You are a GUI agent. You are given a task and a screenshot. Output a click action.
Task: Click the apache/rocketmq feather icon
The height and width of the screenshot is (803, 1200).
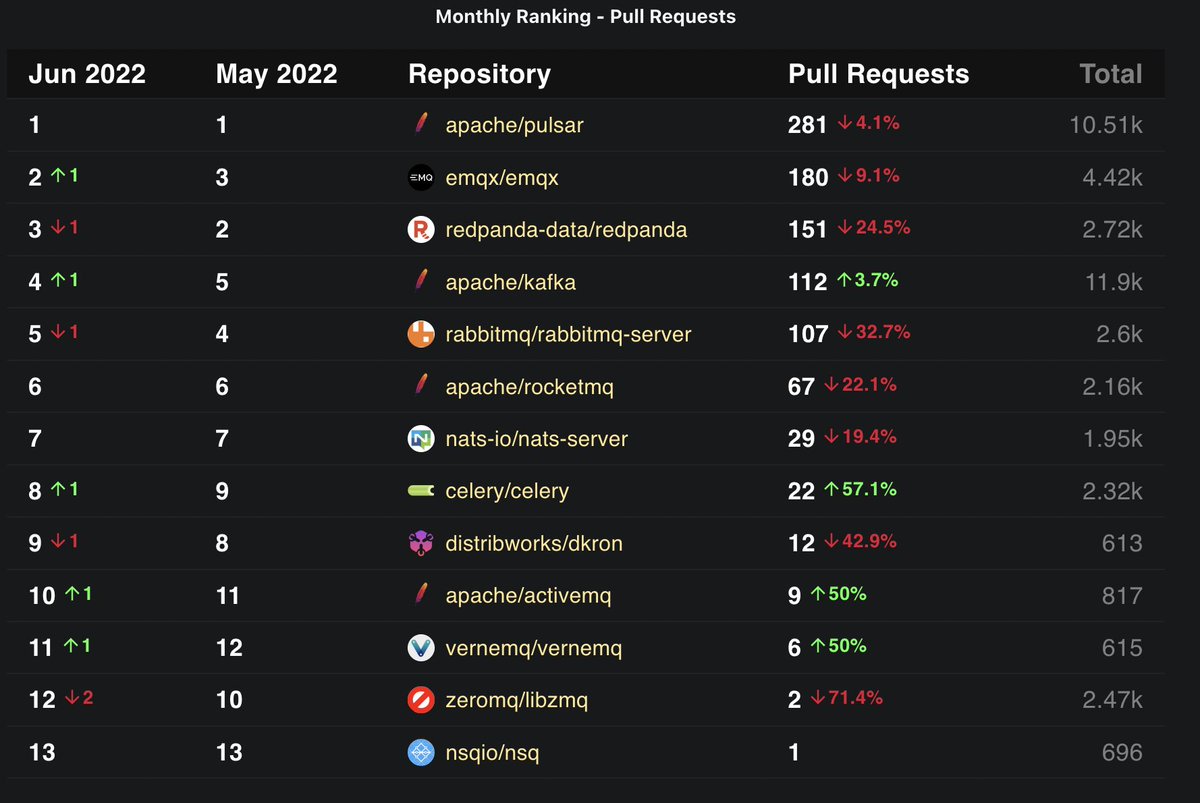point(420,385)
